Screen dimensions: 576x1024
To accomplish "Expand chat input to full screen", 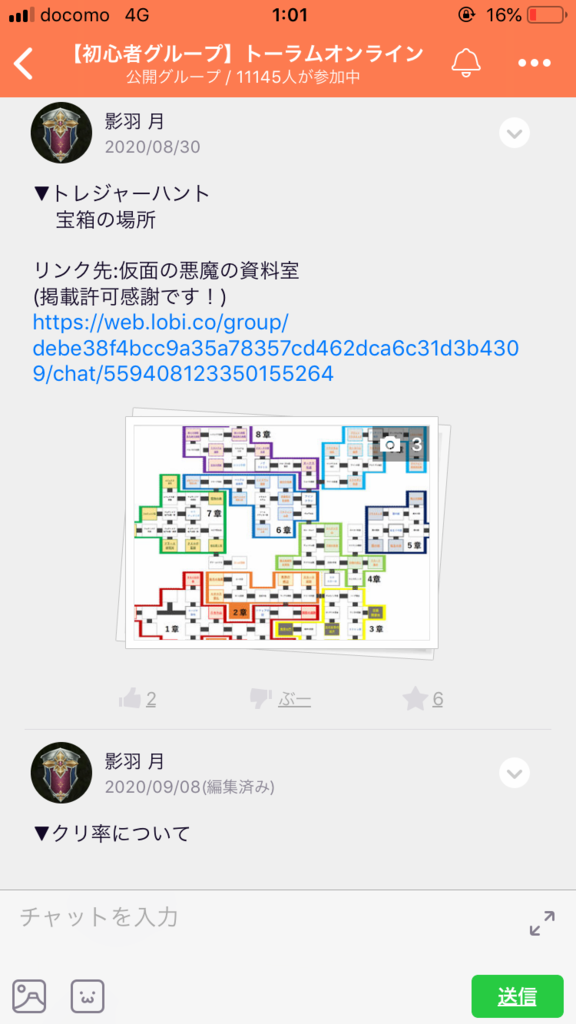I will 542,923.
